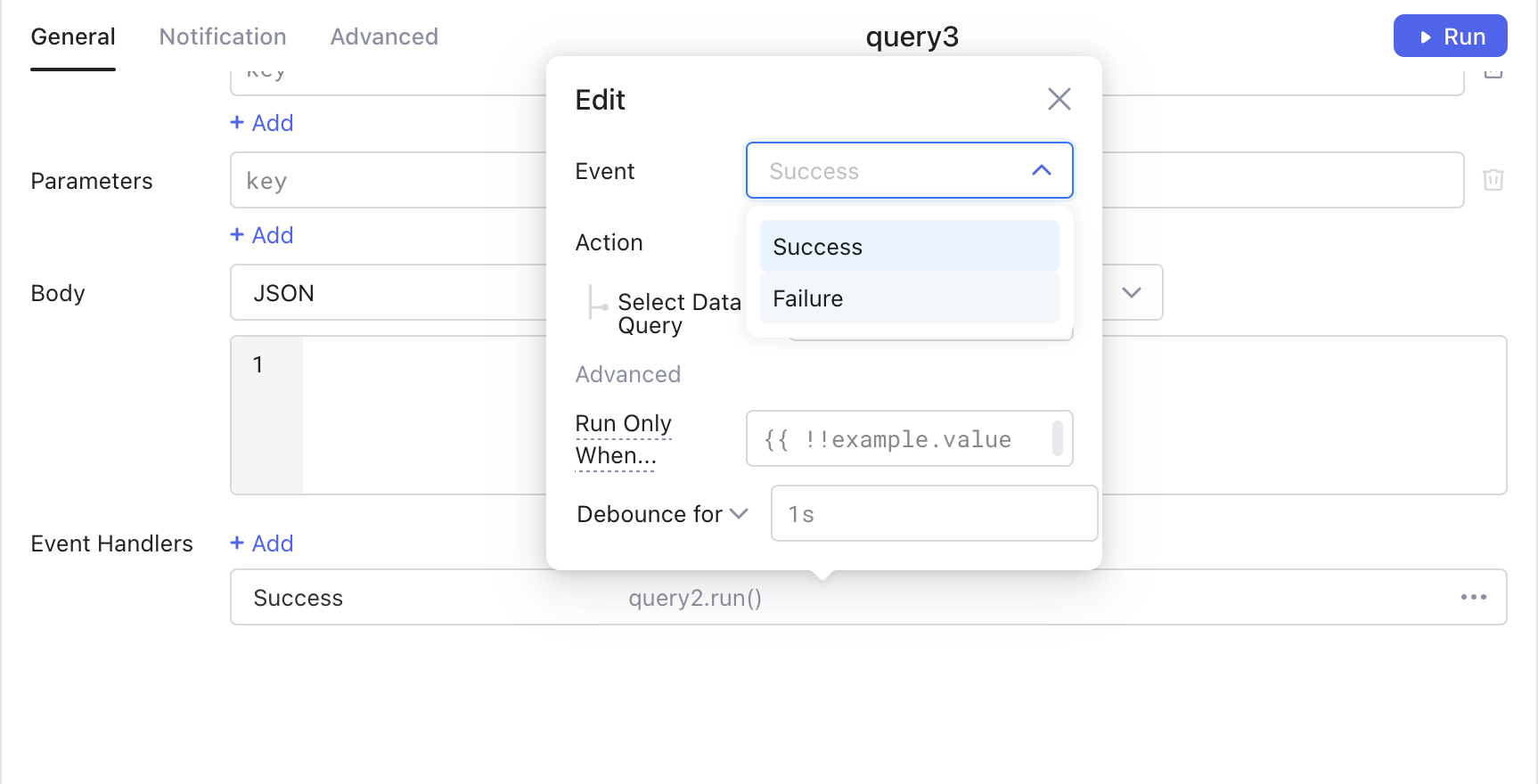Click the trash icon beside Parameters row
Viewport: 1538px width, 784px height.
(x=1493, y=180)
